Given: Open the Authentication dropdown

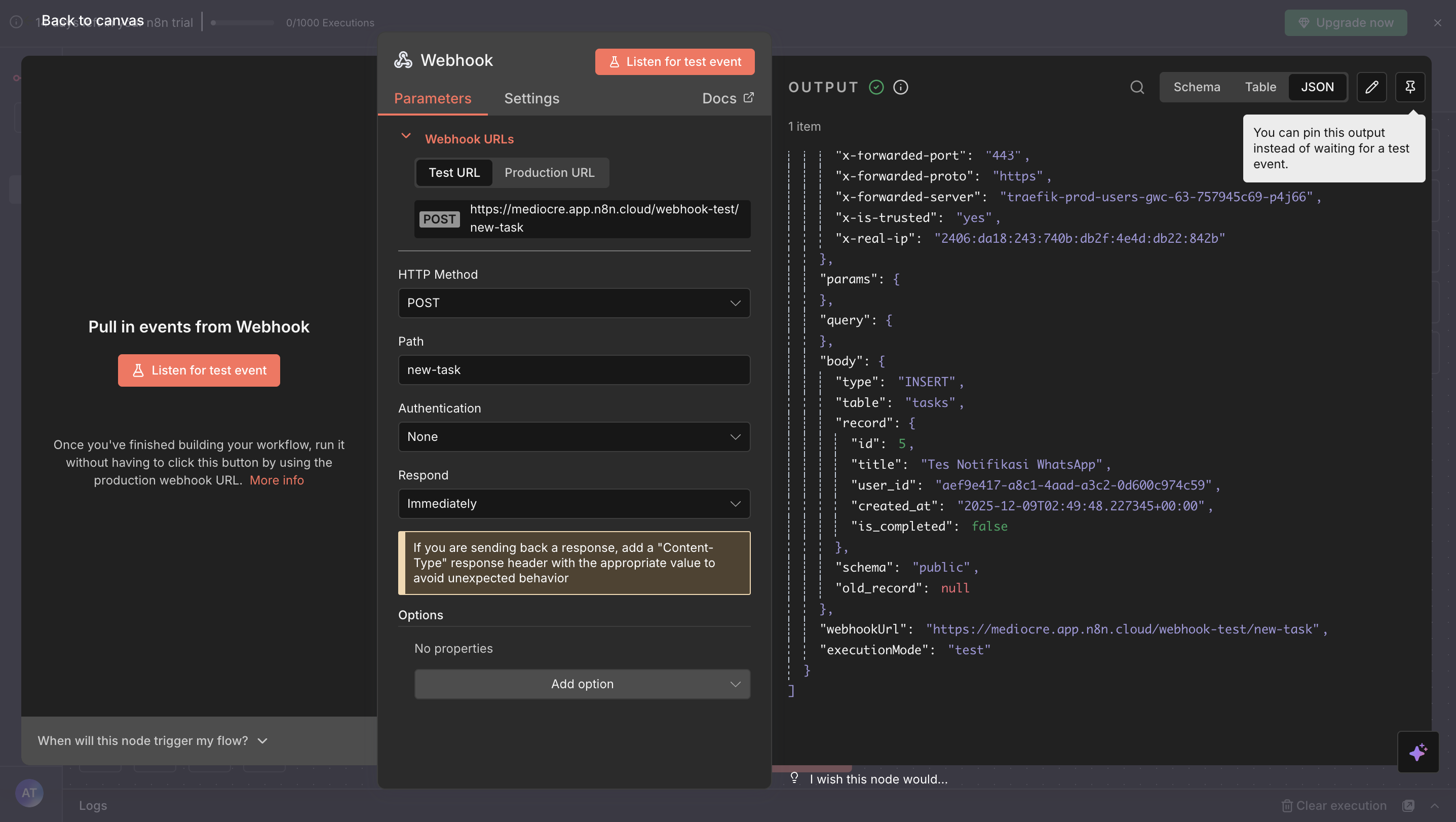Looking at the screenshot, I should pos(573,436).
